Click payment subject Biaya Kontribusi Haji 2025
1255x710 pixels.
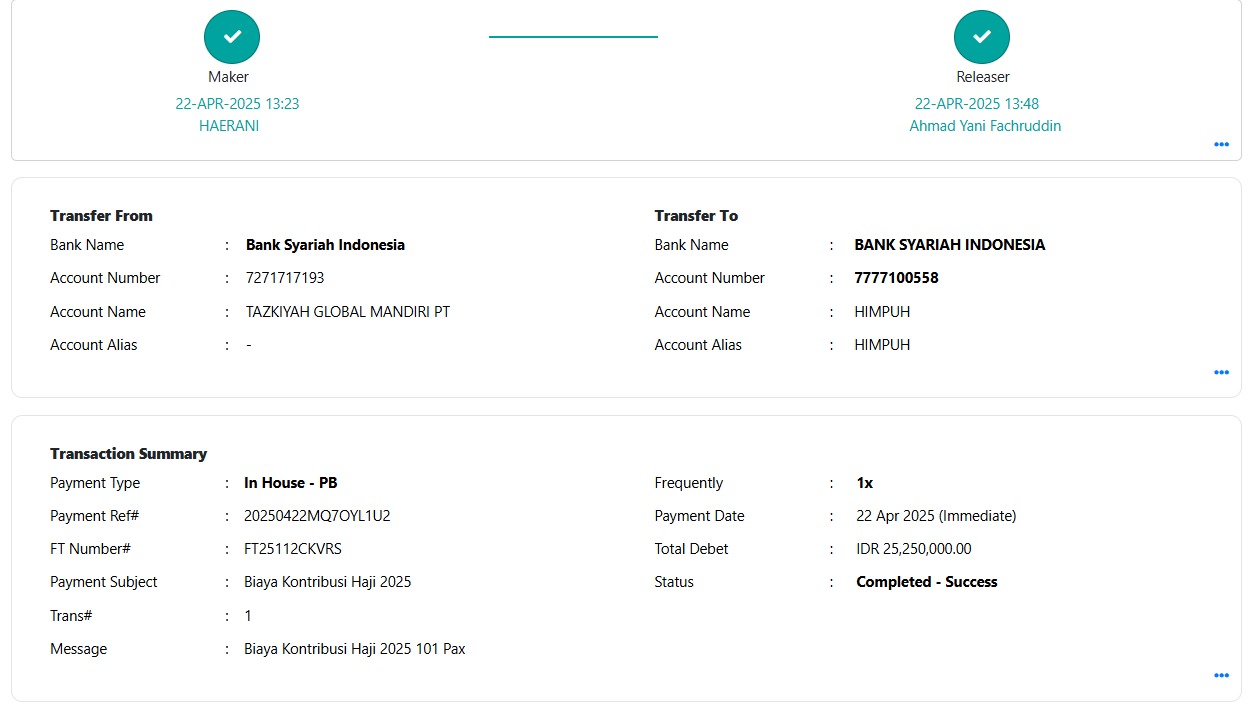tap(328, 582)
